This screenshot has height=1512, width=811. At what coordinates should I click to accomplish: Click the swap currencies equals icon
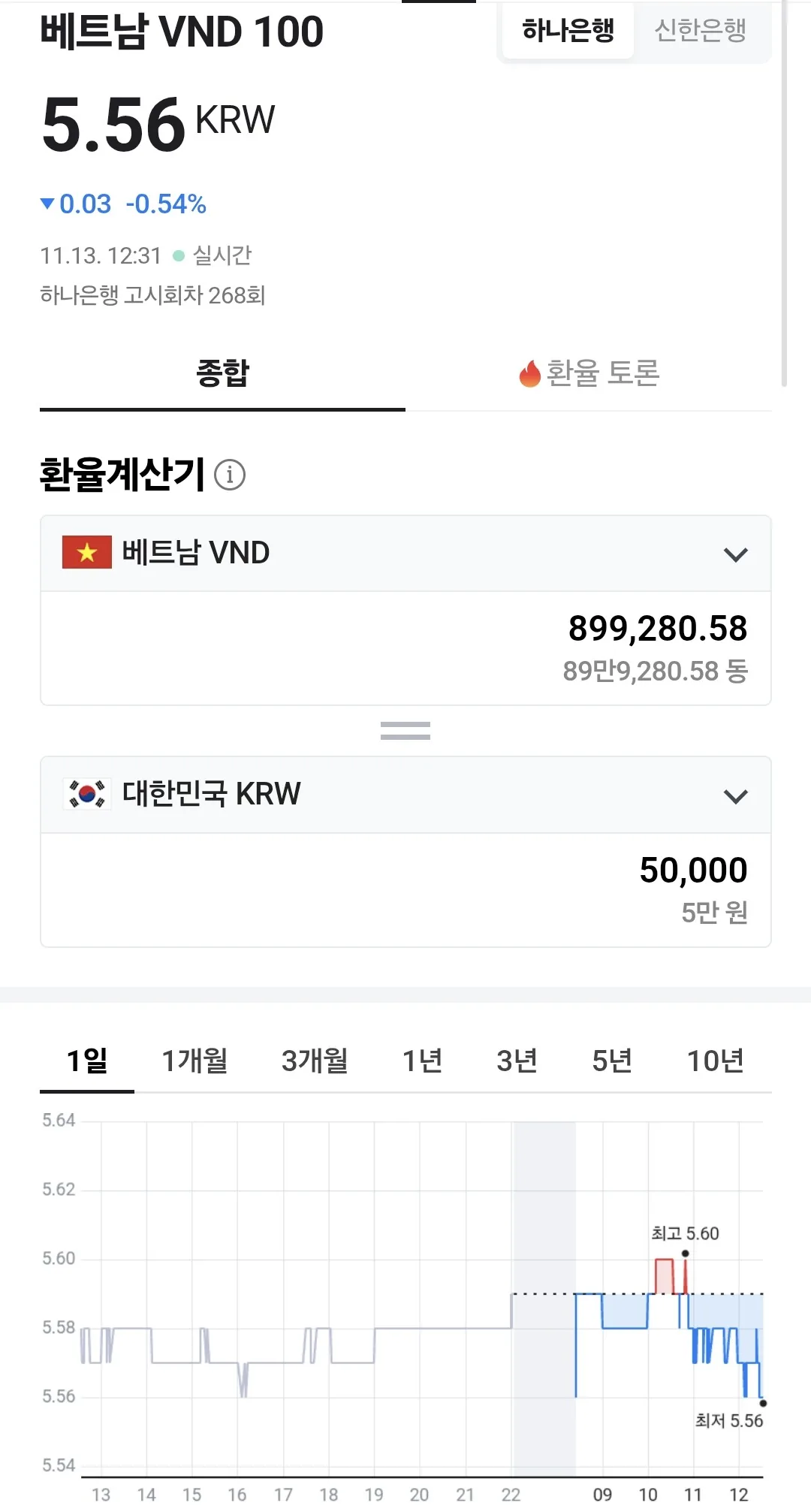pyautogui.click(x=405, y=730)
